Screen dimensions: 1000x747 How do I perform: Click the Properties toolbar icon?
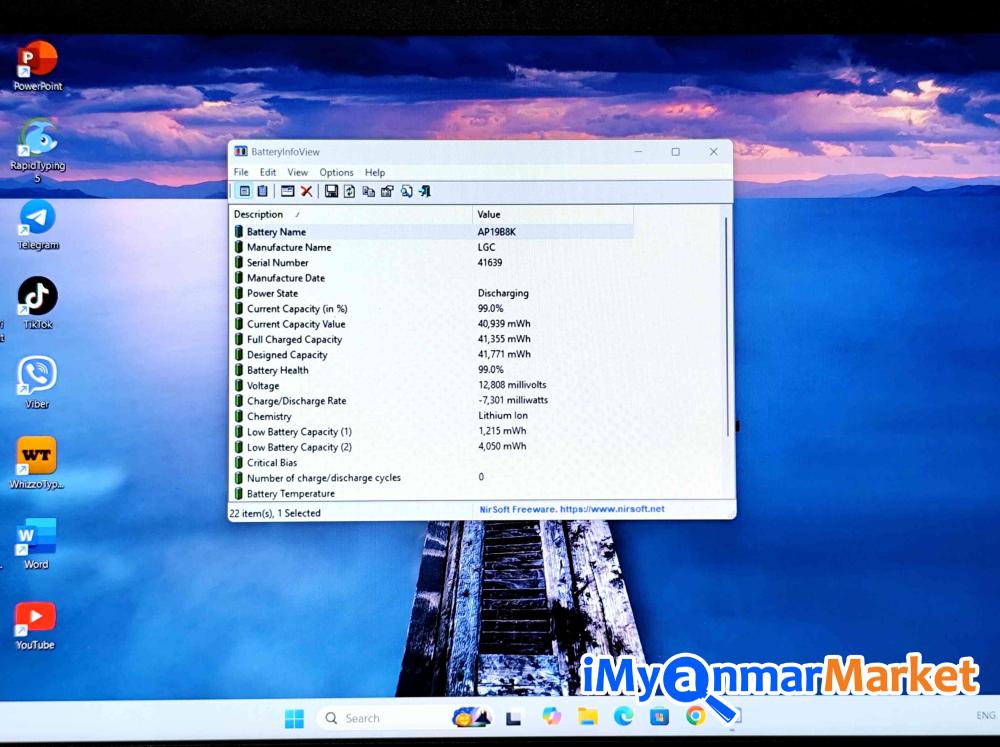(x=387, y=191)
